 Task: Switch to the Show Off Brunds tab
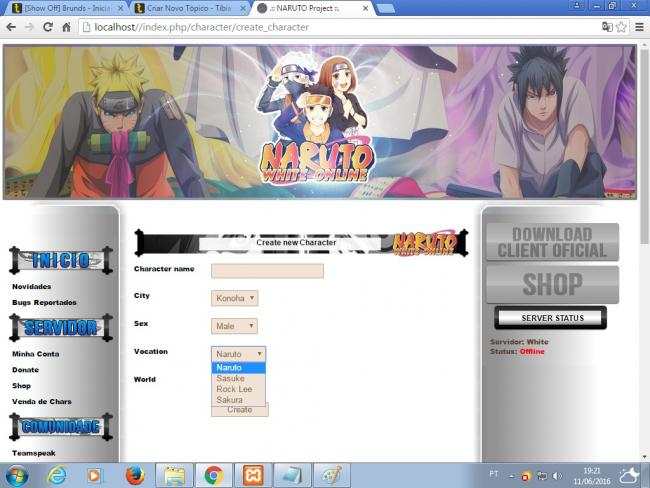[x=66, y=8]
